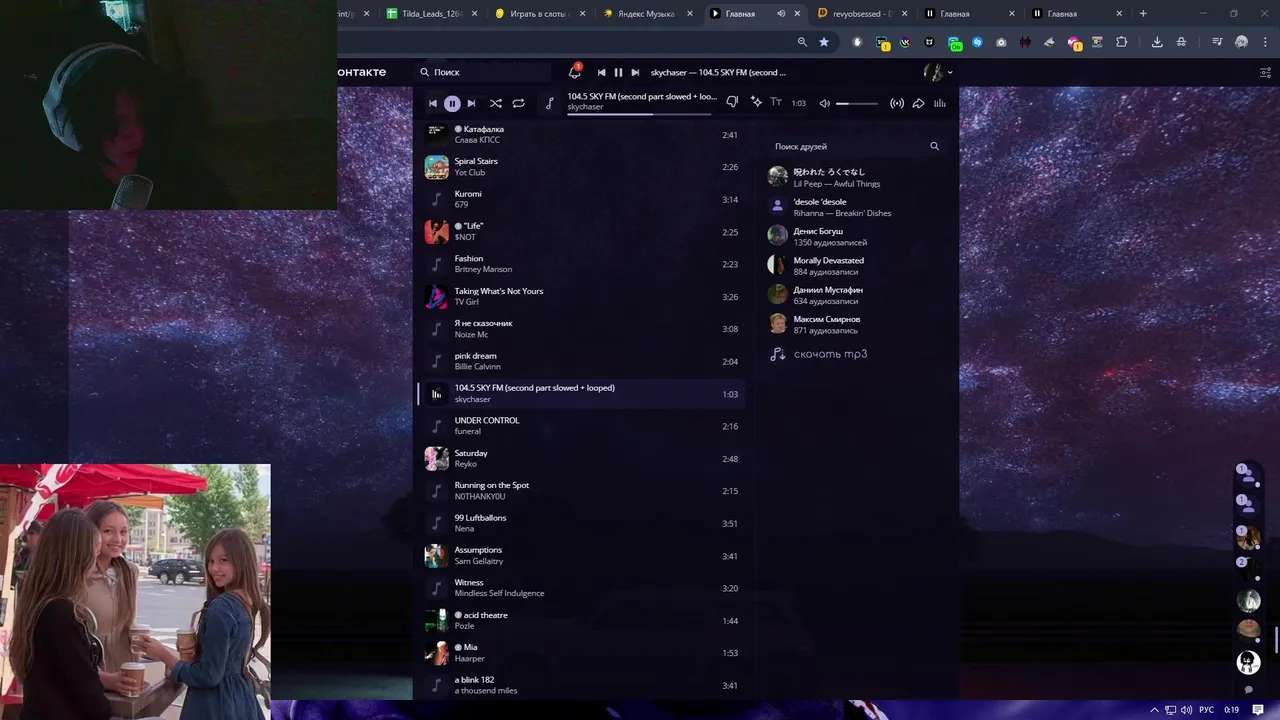Viewport: 1280px width, 720px height.
Task: Click the 'Assumptions' Sam Gellaitry cover thumbnail
Action: pyautogui.click(x=436, y=555)
